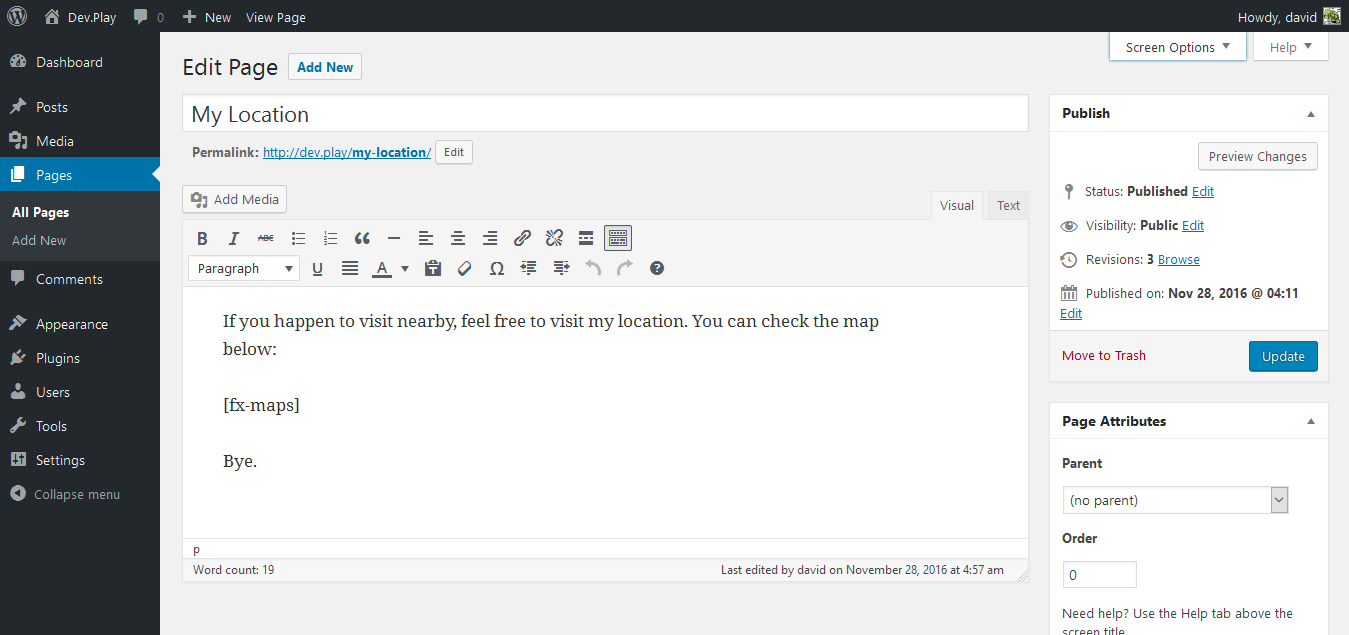Undo the last edit

(593, 268)
